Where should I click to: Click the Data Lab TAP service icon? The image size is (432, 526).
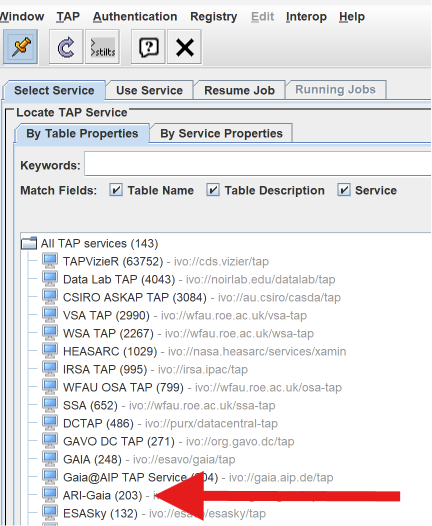50,279
